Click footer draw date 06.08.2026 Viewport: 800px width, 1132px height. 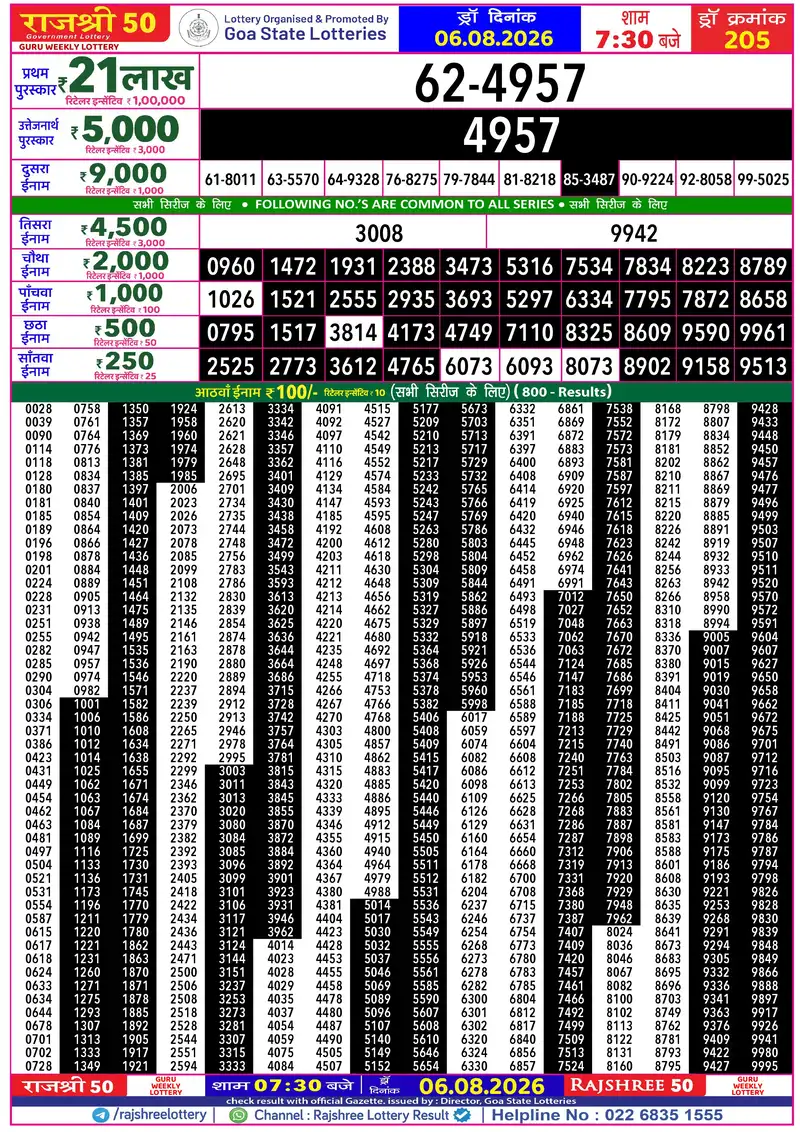point(482,1086)
